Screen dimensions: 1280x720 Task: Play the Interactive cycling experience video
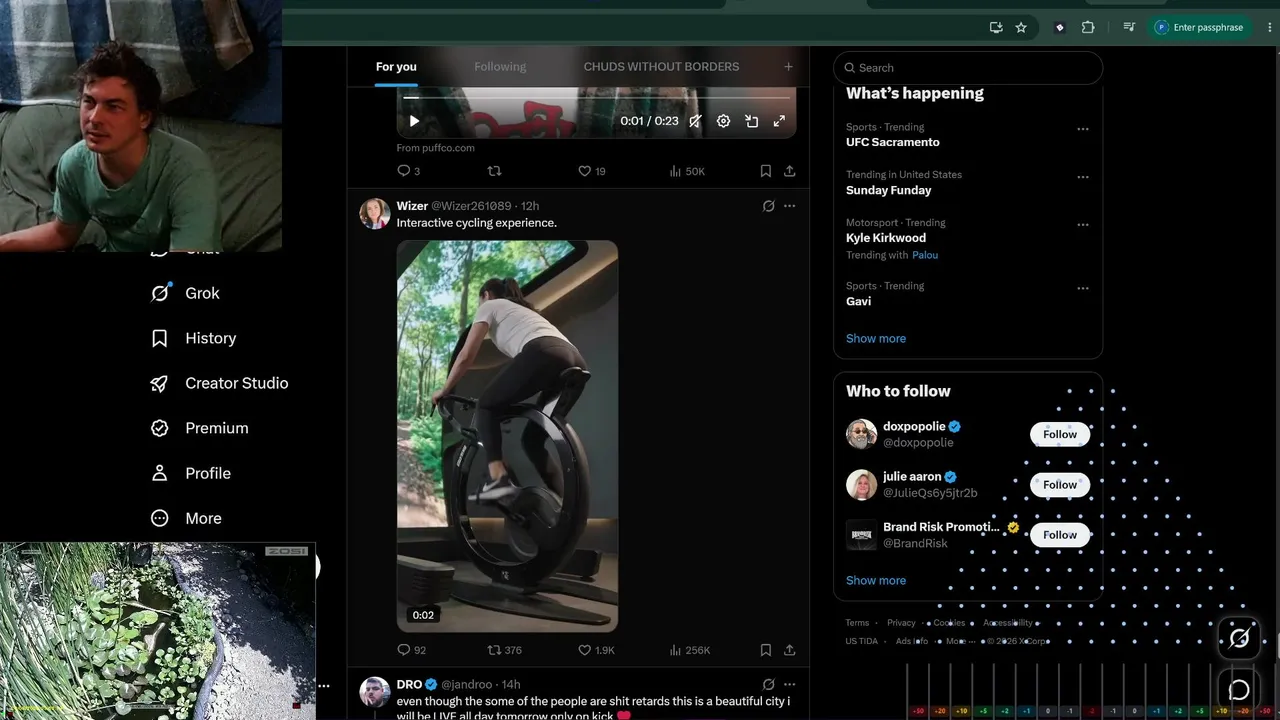coord(507,436)
